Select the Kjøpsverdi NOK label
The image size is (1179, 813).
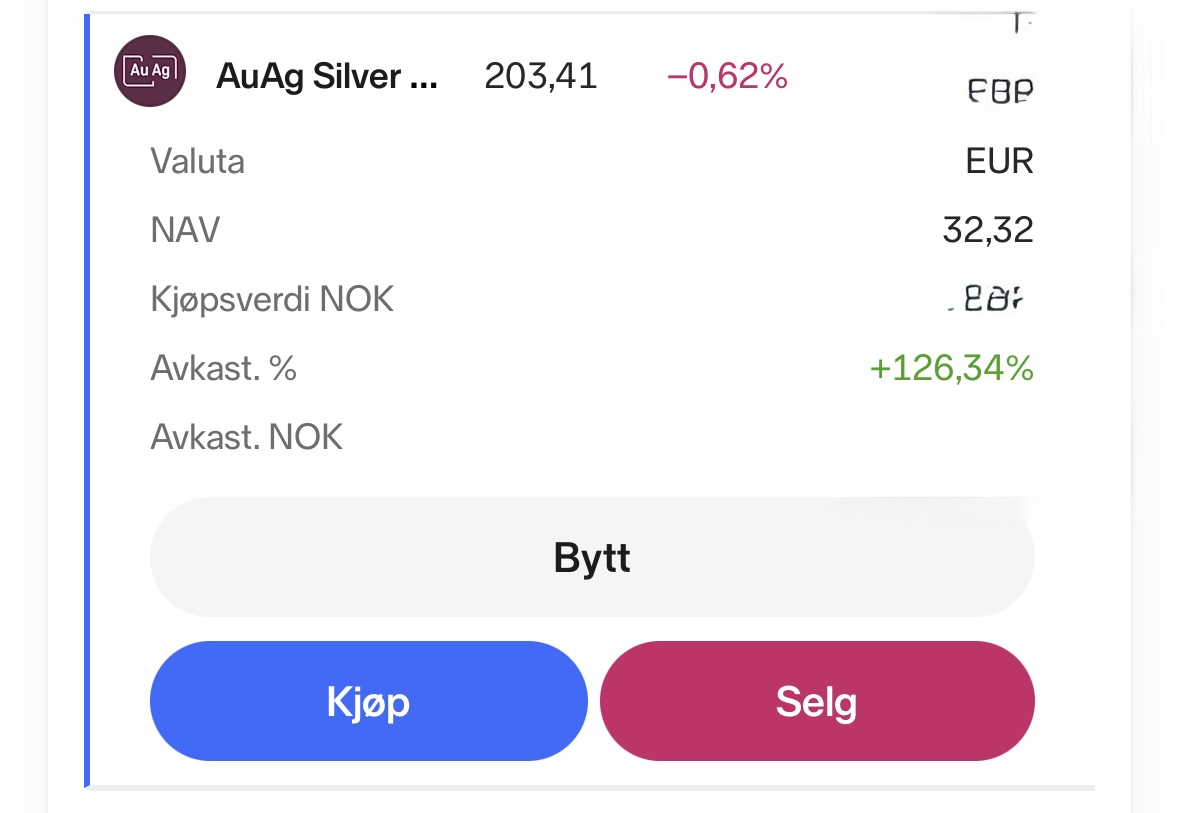pos(272,299)
